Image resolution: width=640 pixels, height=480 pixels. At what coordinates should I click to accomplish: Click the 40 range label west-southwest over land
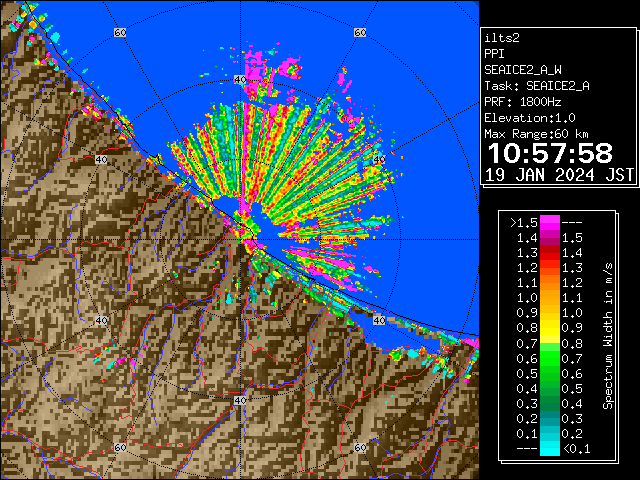click(101, 320)
